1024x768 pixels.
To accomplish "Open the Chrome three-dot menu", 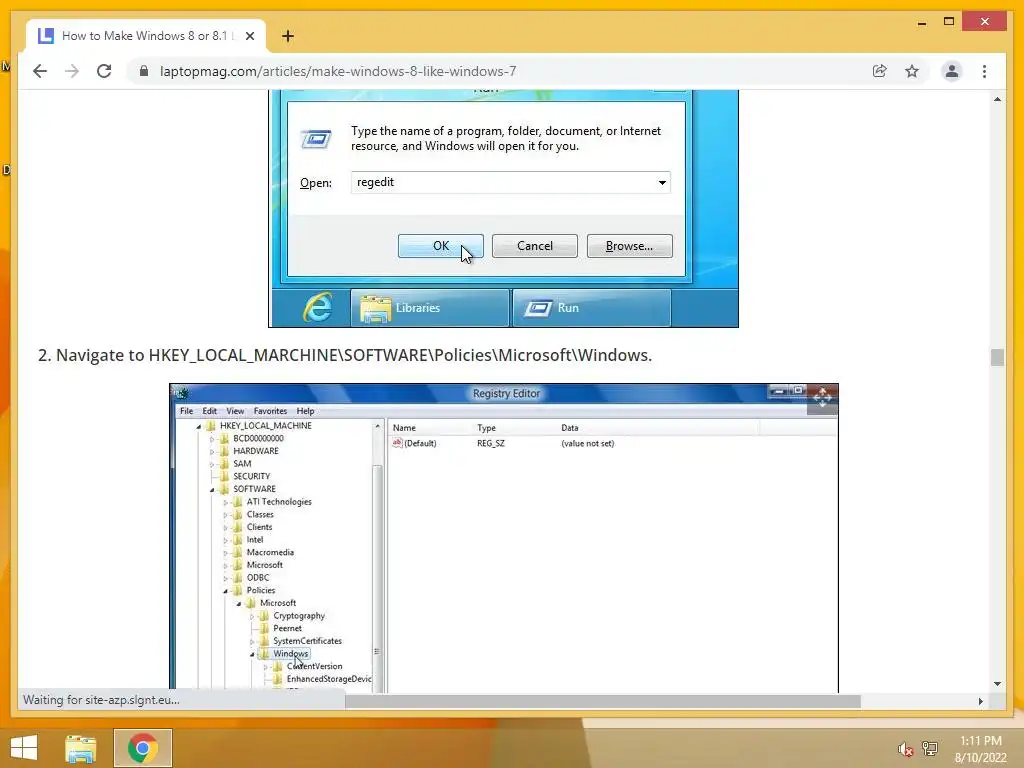I will (x=984, y=71).
